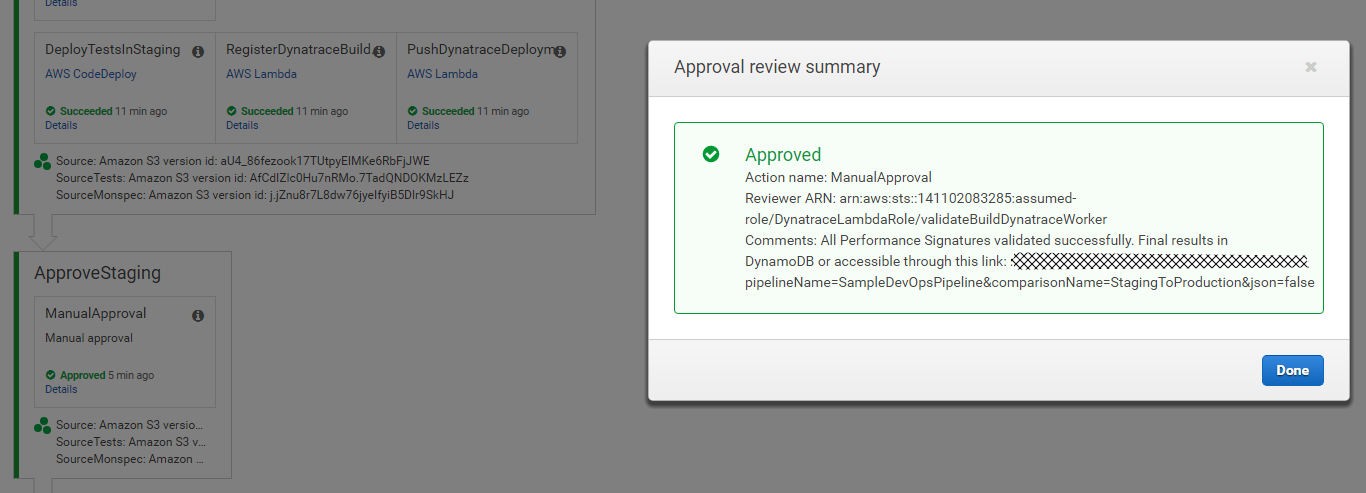
Task: Click truncated SourceMonspec line in ApproveStaging
Action: pyautogui.click(x=130, y=459)
